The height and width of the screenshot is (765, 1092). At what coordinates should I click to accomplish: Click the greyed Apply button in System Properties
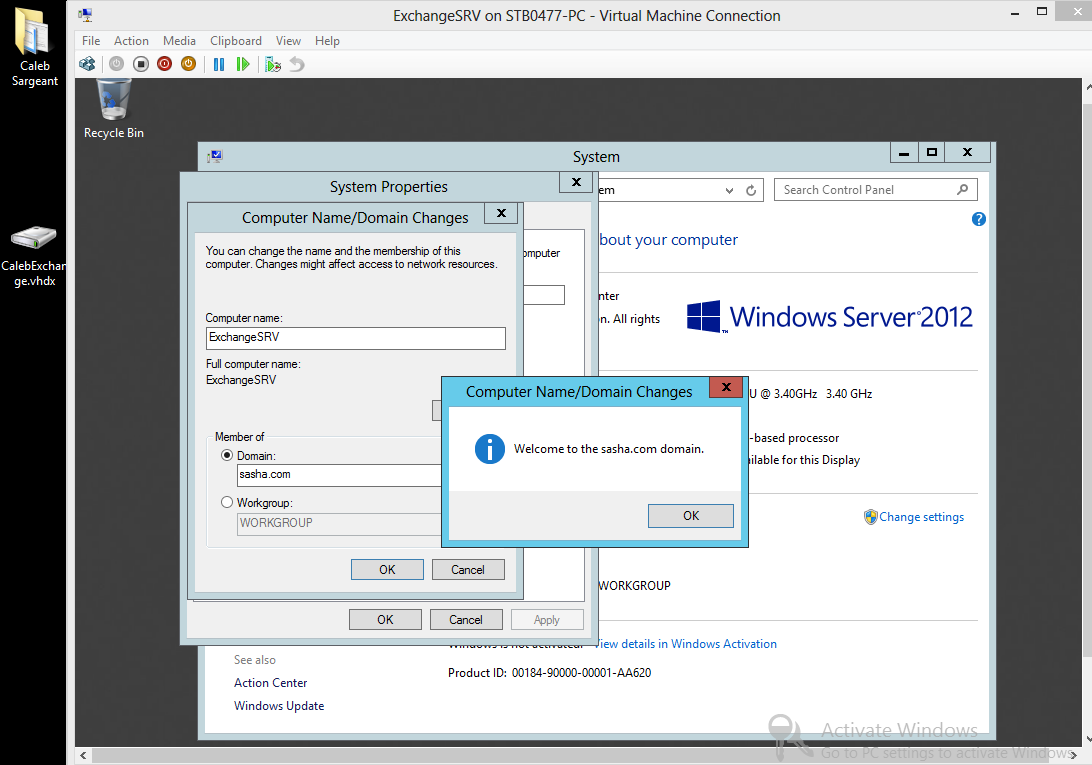click(547, 619)
